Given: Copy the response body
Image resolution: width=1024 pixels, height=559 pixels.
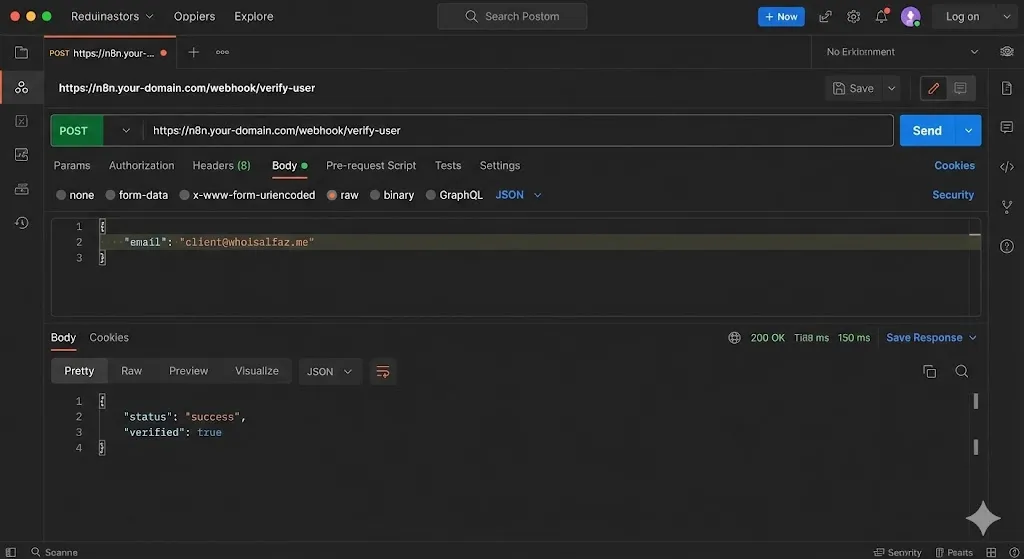Looking at the screenshot, I should [929, 372].
